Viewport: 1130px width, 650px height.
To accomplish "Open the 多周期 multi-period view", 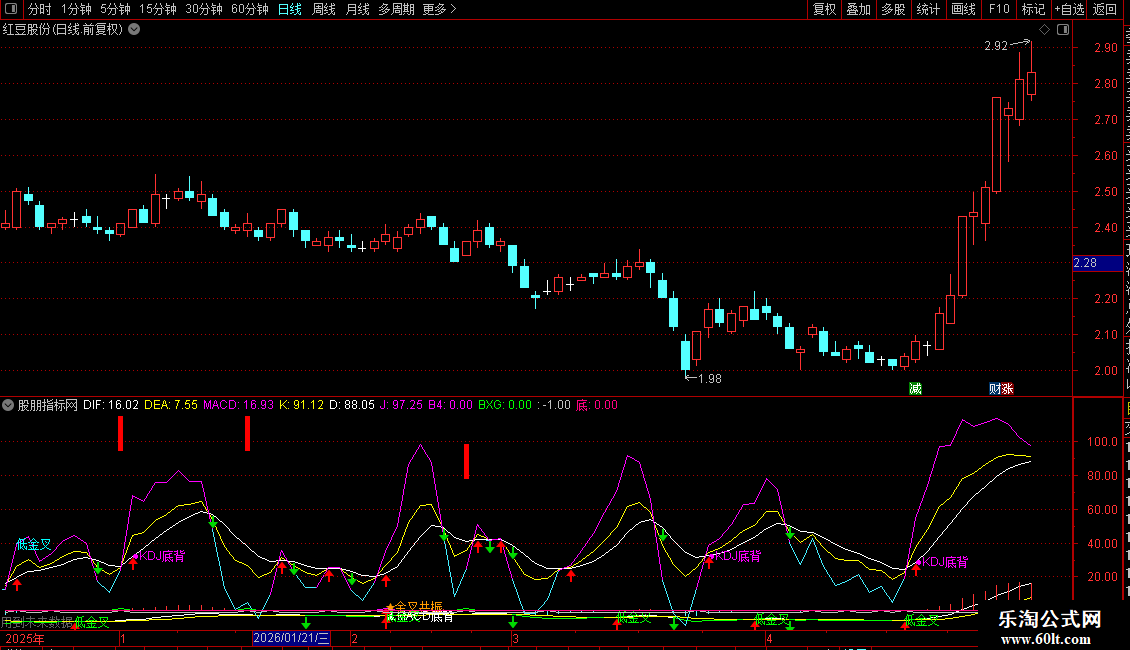I will [x=396, y=9].
